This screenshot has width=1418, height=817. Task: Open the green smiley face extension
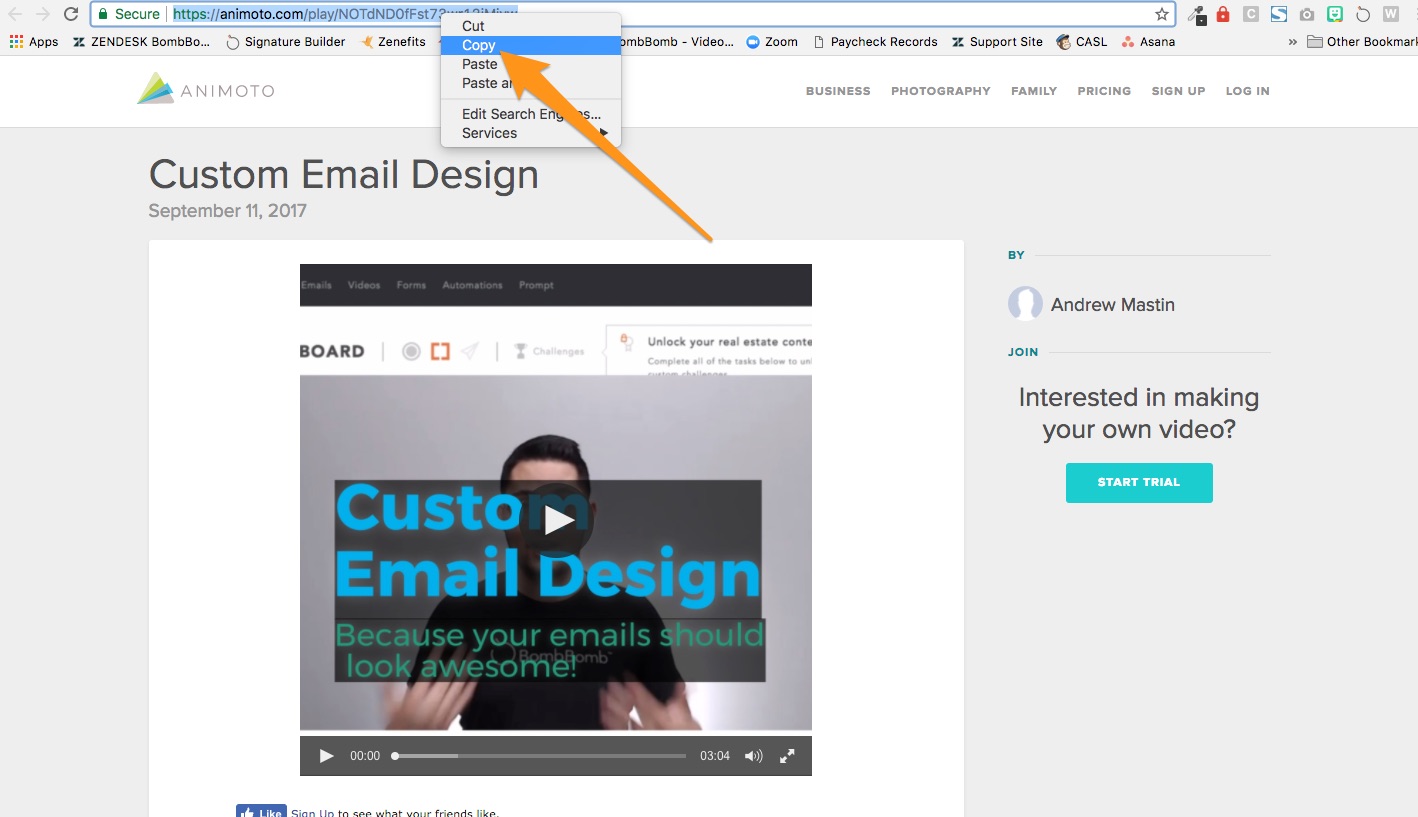[x=1334, y=14]
